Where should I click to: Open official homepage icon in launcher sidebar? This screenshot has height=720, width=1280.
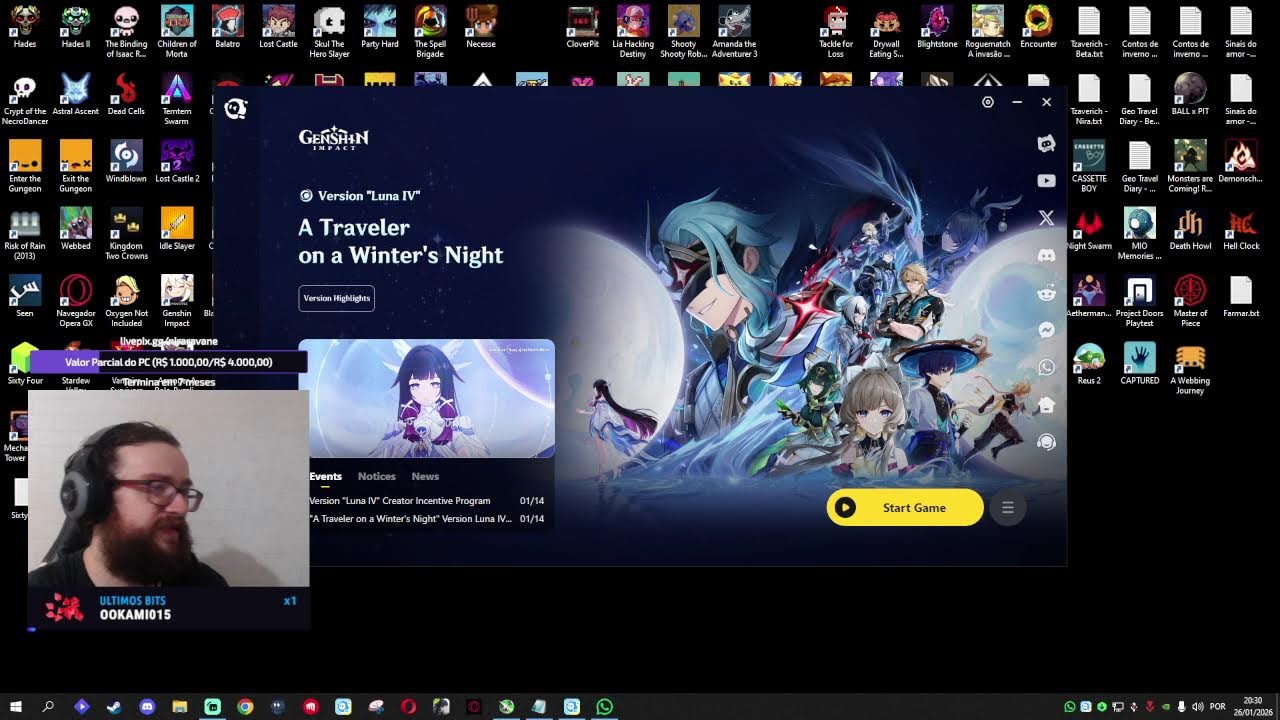click(1046, 405)
